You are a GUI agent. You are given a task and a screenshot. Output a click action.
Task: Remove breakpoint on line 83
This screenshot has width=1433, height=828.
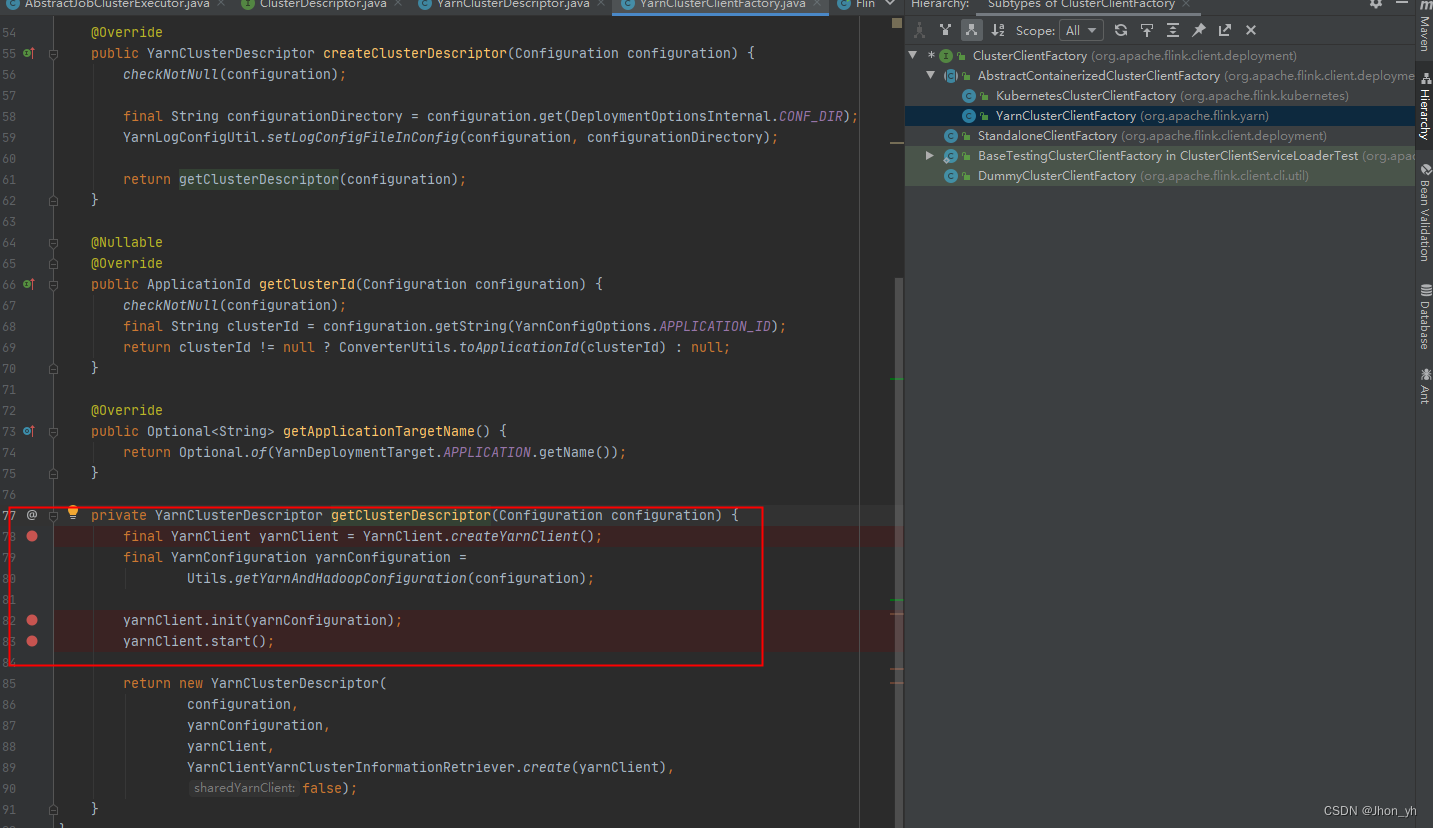[x=32, y=642]
